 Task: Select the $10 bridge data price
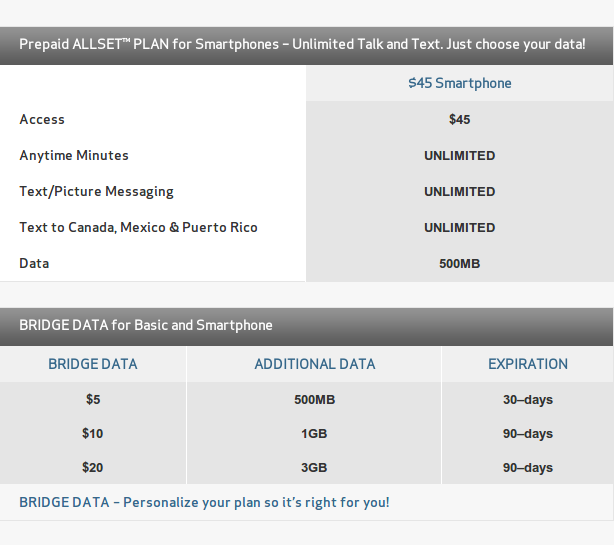click(92, 433)
